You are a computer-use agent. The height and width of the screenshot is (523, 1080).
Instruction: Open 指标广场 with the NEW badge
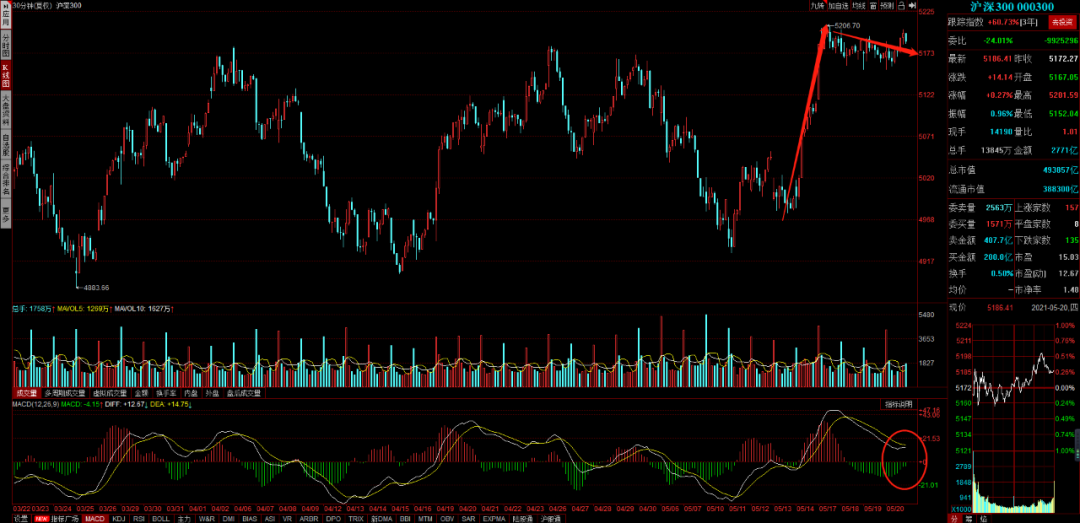coord(56,518)
